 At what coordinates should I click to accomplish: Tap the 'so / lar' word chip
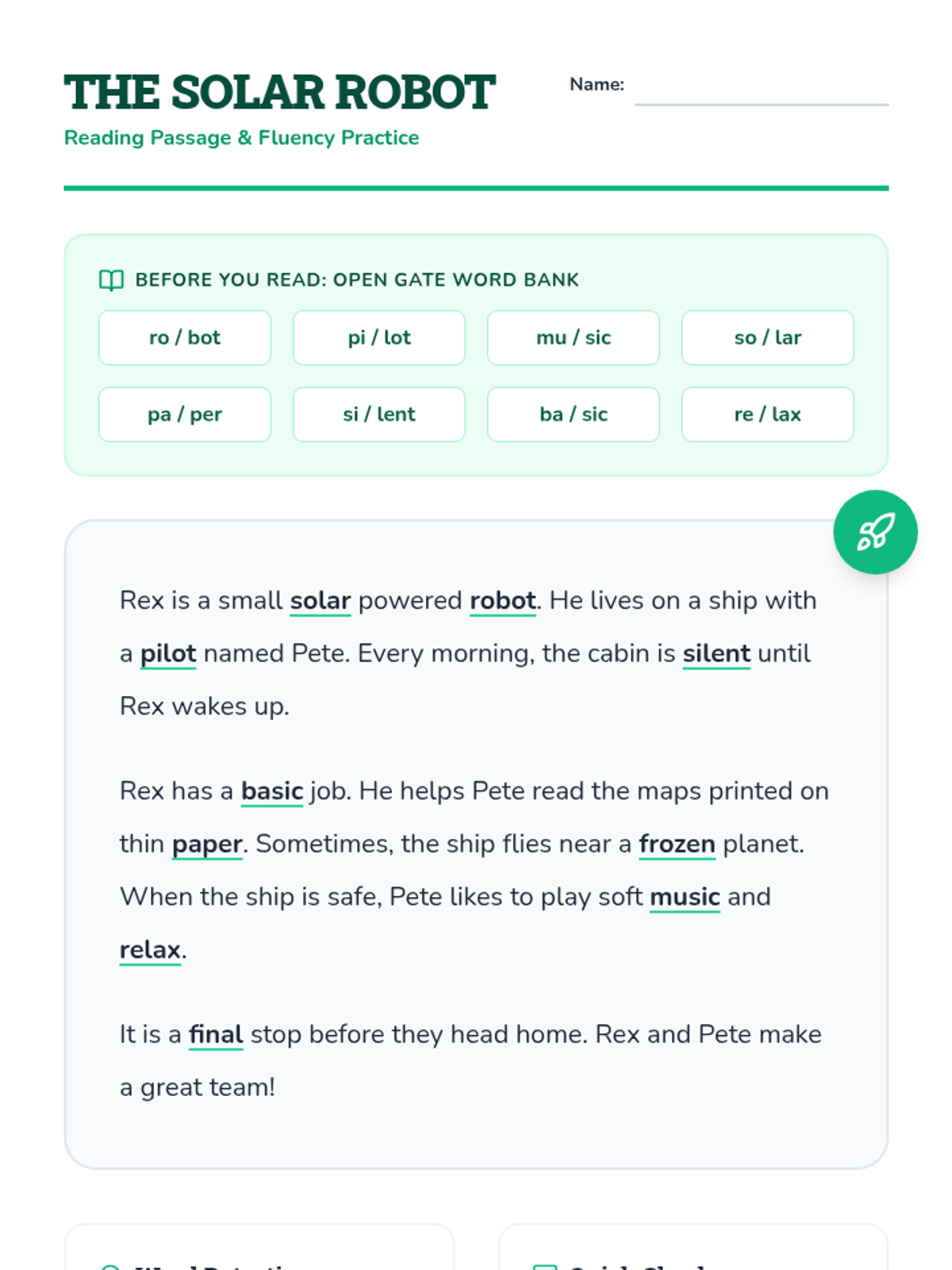pos(768,337)
